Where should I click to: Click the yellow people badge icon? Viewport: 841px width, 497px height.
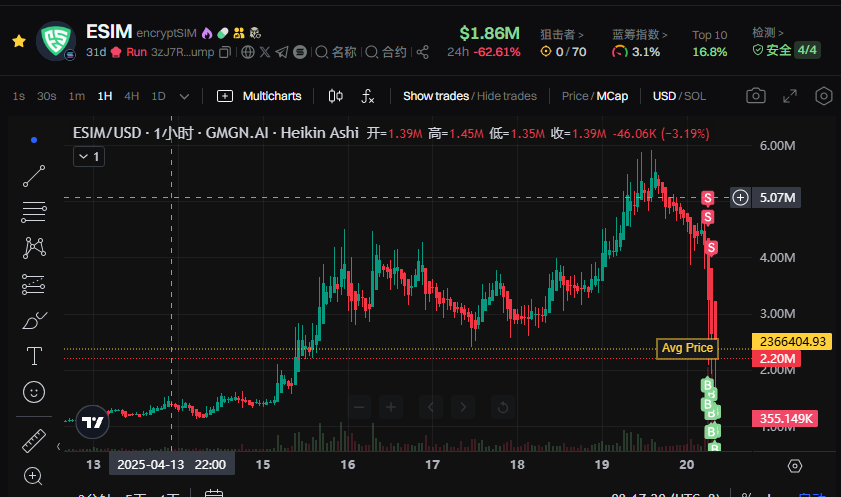(x=239, y=33)
